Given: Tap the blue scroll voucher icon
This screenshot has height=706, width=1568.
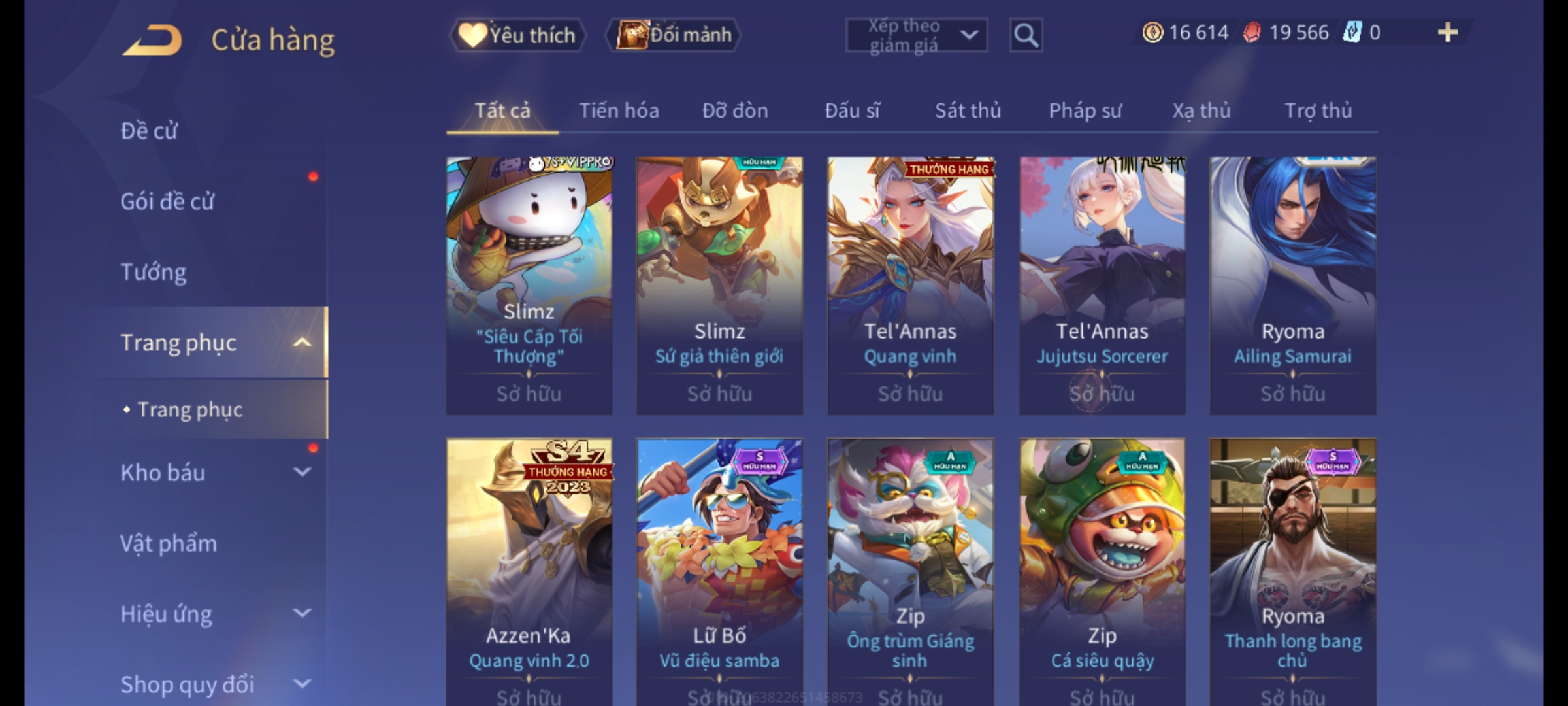Looking at the screenshot, I should (1352, 33).
